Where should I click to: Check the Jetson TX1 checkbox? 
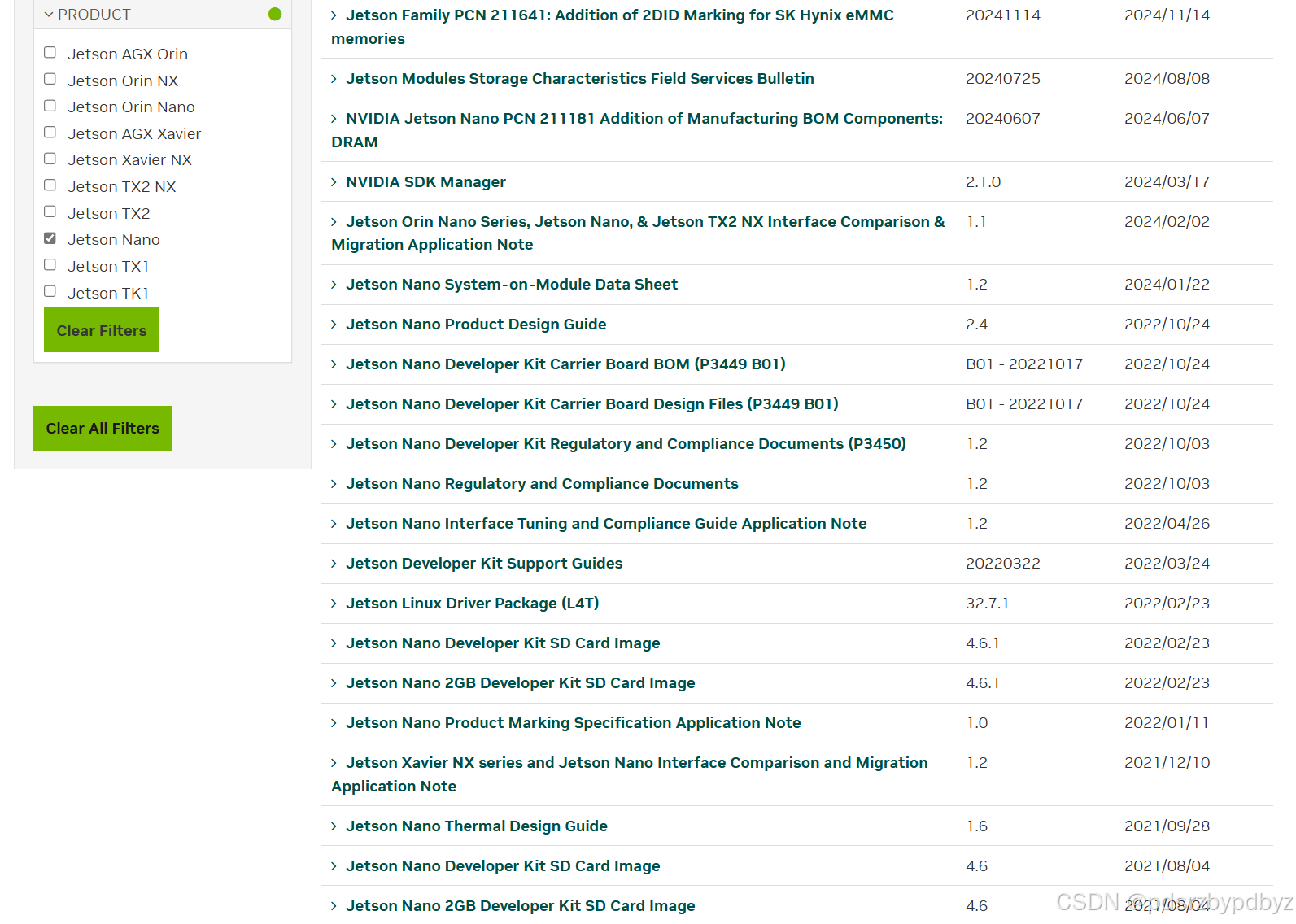point(50,265)
